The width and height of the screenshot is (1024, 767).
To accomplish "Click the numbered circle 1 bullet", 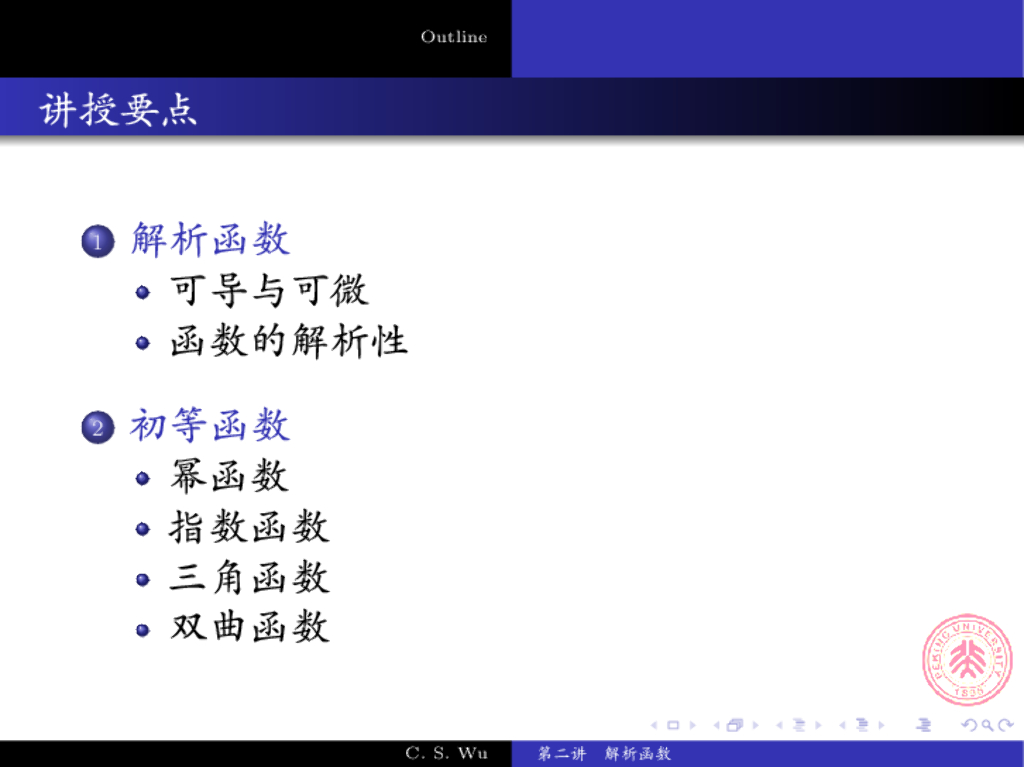I will point(98,242).
